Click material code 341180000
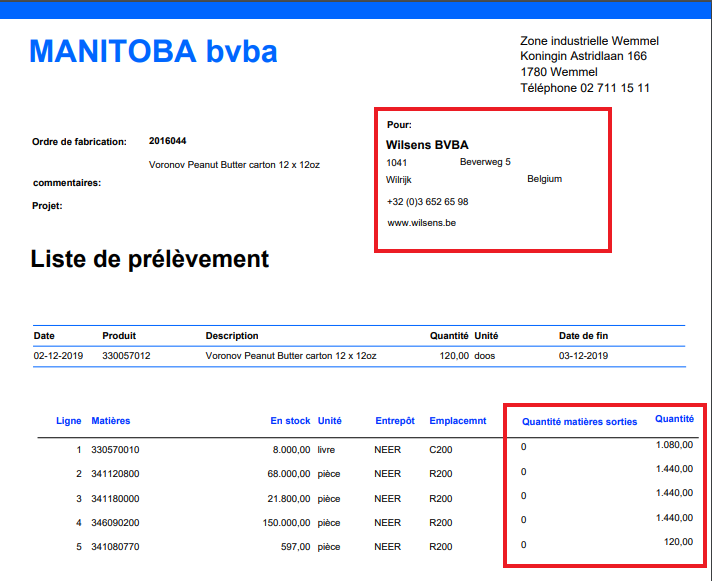This screenshot has height=581, width=712. pyautogui.click(x=115, y=499)
